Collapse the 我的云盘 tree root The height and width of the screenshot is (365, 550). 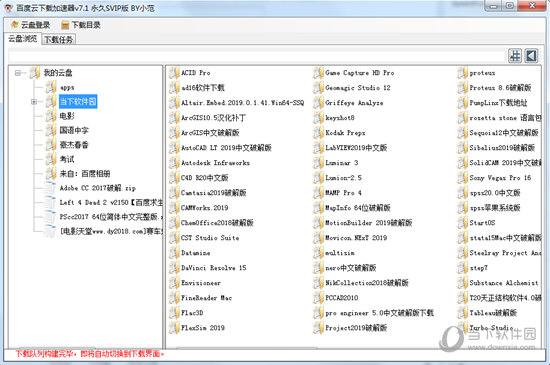18,73
